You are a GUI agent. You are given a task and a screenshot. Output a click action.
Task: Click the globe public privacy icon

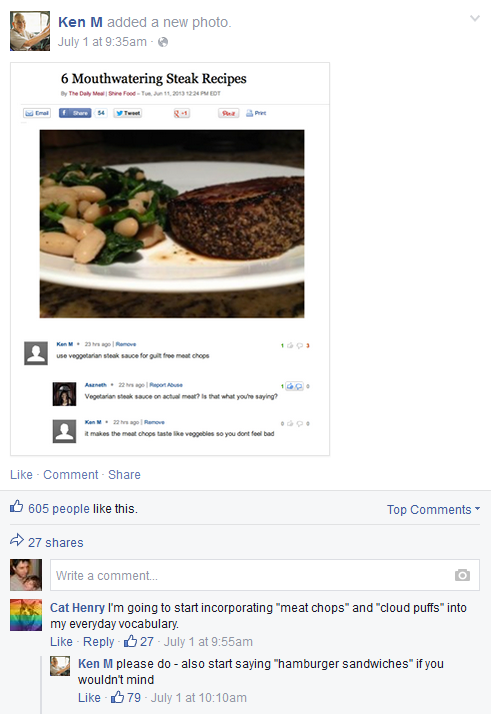[163, 42]
